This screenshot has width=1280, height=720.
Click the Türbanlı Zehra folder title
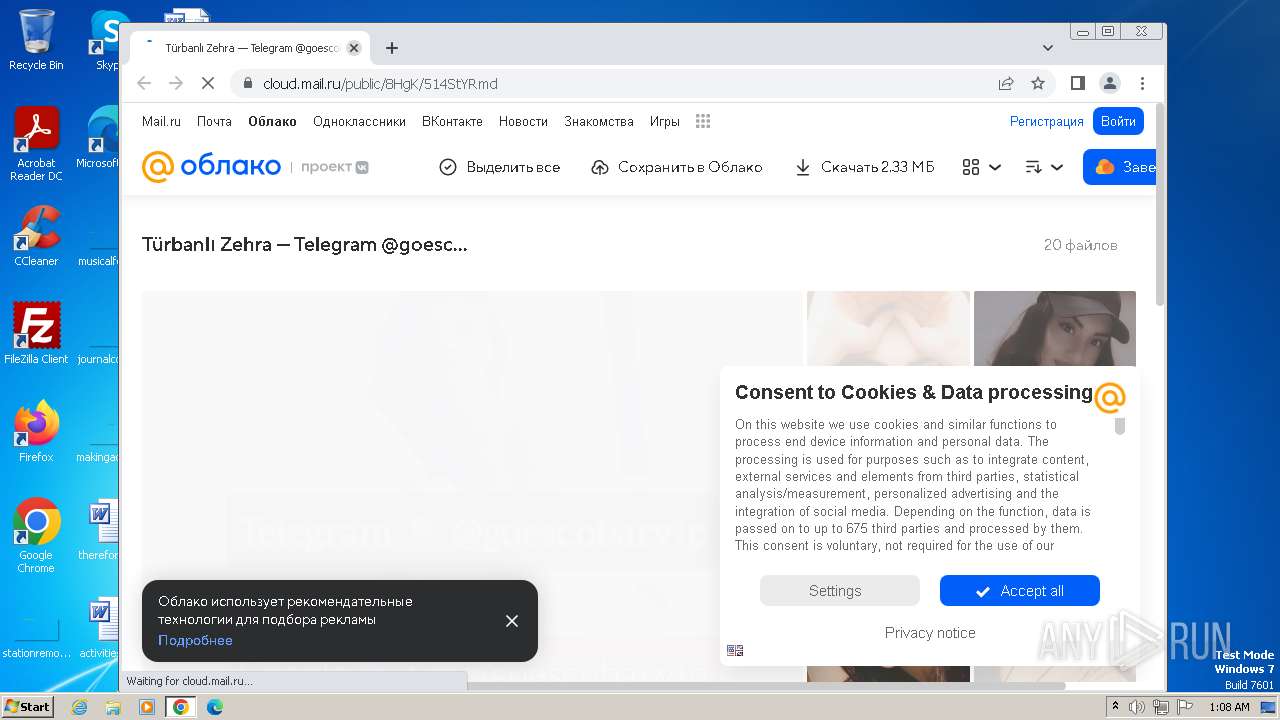tap(305, 245)
